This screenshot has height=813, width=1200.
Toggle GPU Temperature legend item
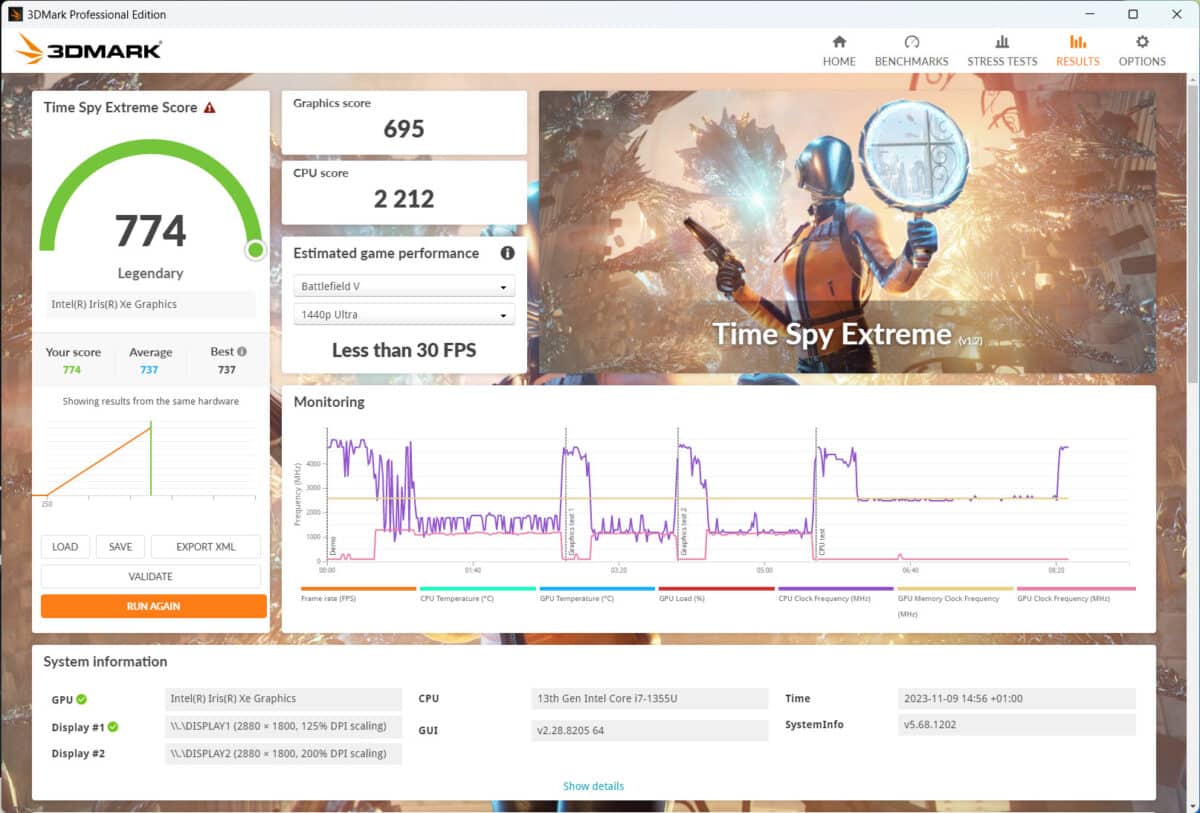click(597, 594)
